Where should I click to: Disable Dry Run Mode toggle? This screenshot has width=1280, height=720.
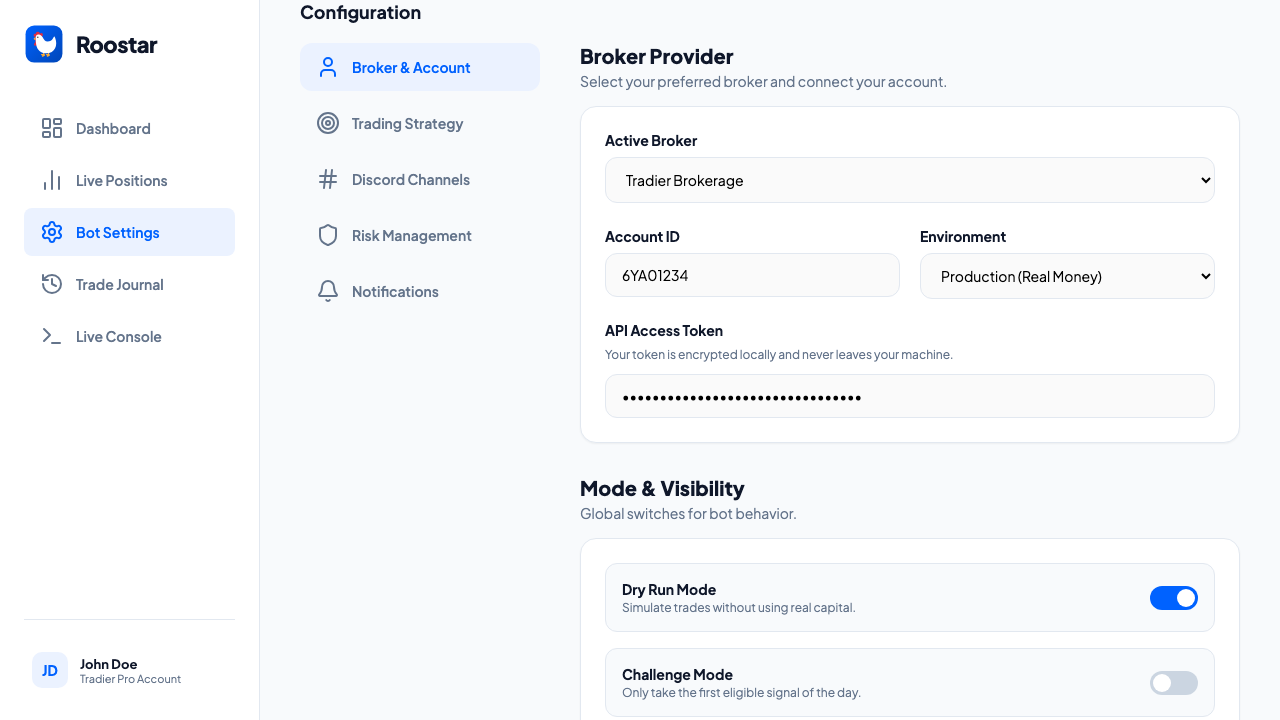(x=1174, y=597)
